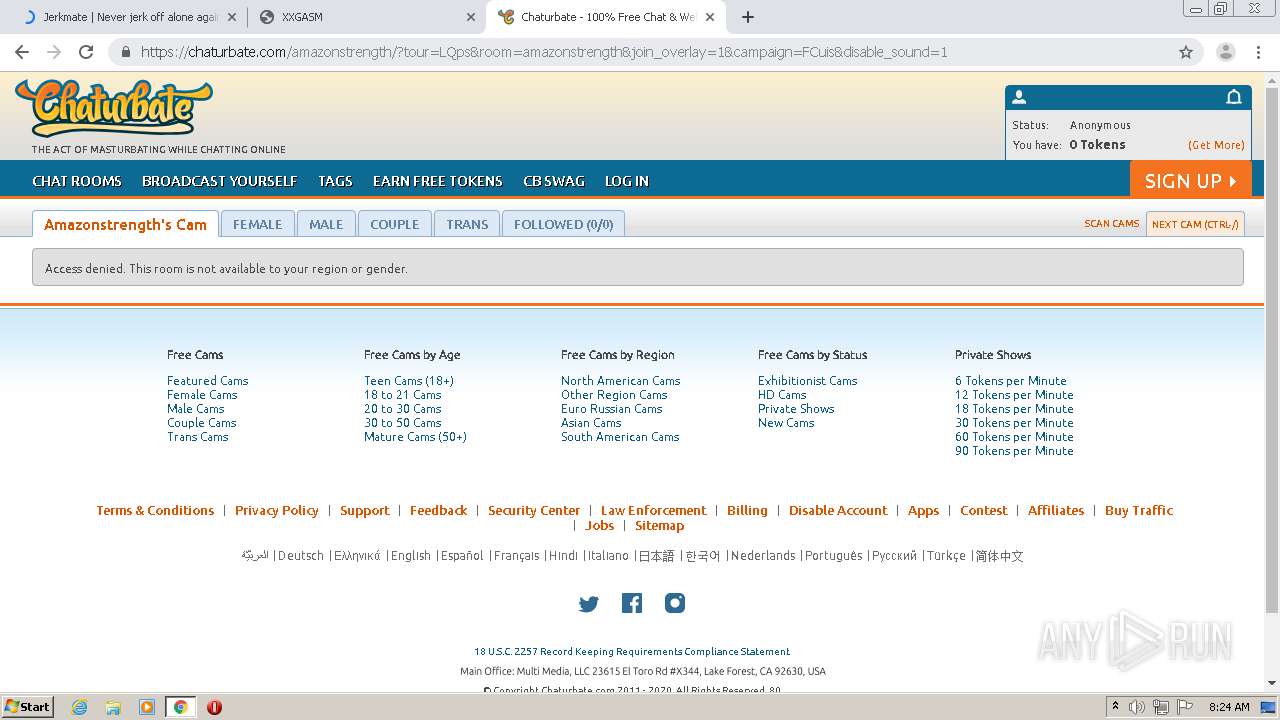Screen dimensions: 1280x720
Task: Click the Get More tokens link
Action: (1216, 145)
